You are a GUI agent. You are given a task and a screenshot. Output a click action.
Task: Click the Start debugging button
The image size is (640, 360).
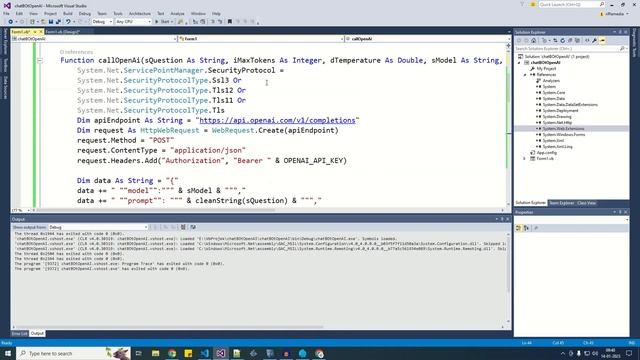pyautogui.click(x=163, y=22)
